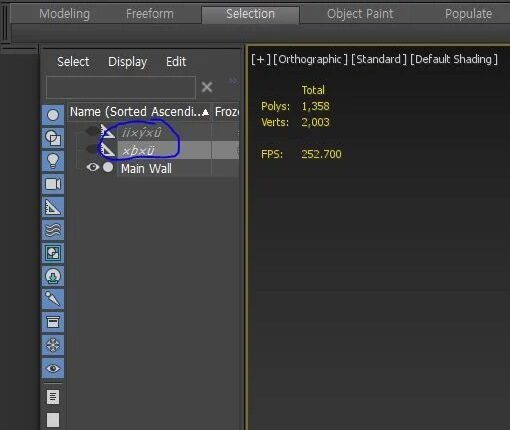Open the Select menu

(x=73, y=62)
